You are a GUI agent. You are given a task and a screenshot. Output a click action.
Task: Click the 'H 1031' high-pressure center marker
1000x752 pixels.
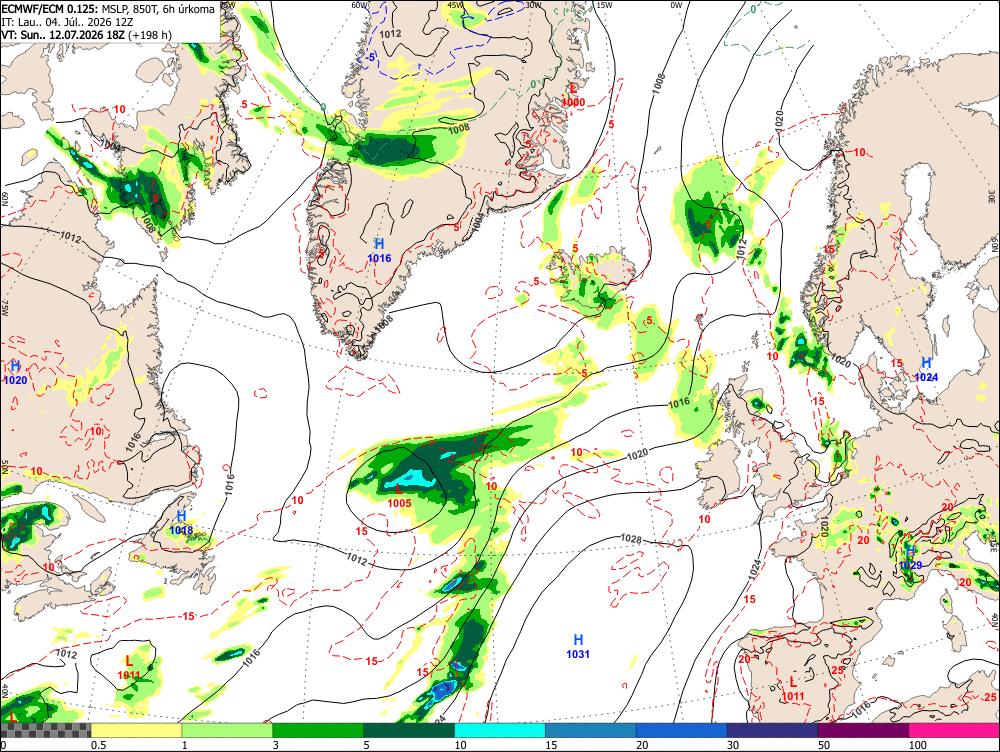click(578, 646)
